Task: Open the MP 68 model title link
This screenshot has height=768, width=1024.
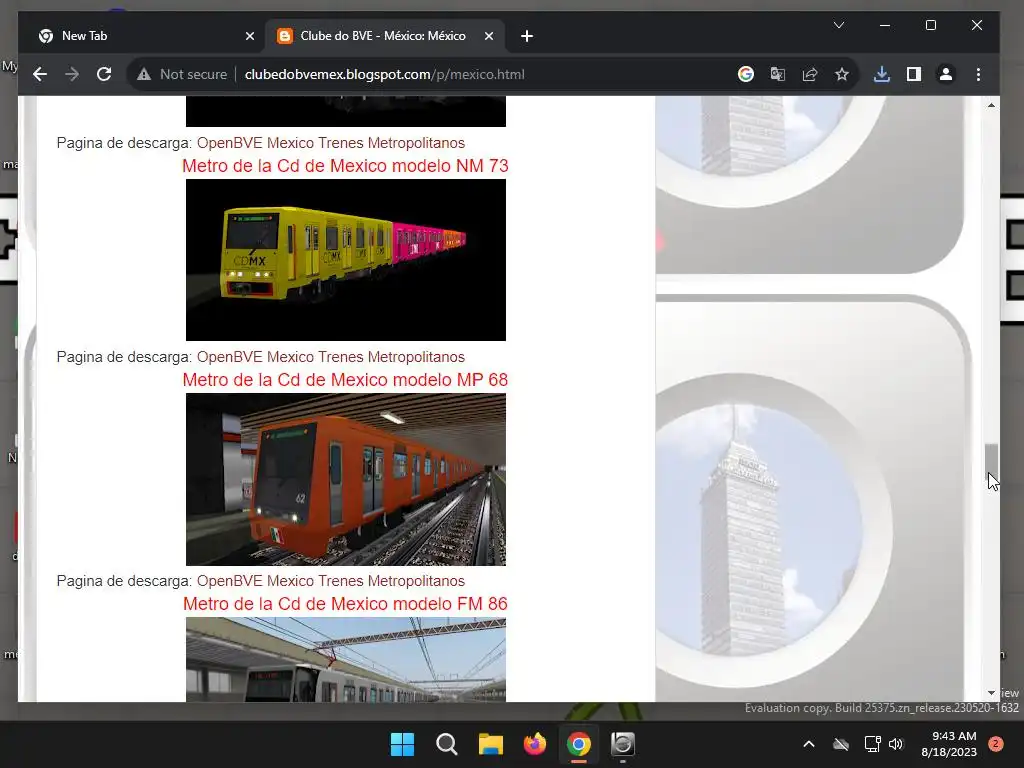Action: (x=345, y=380)
